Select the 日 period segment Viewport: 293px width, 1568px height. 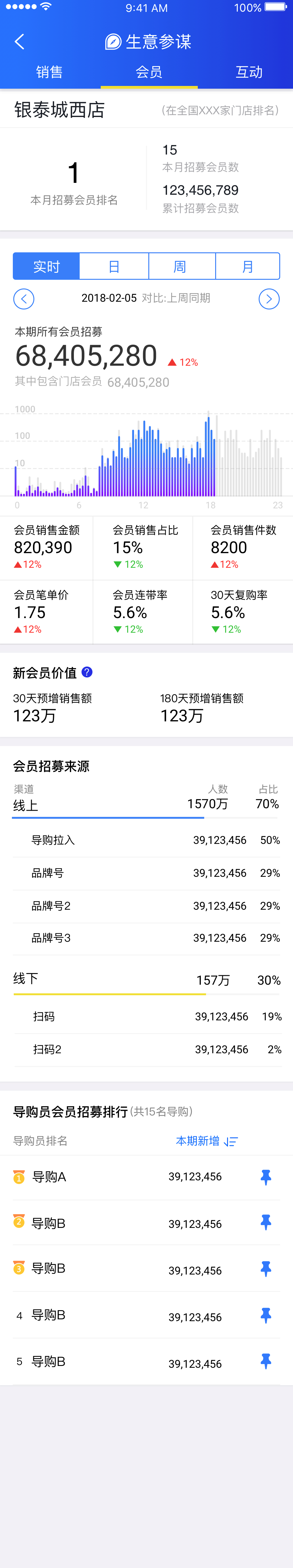(114, 267)
